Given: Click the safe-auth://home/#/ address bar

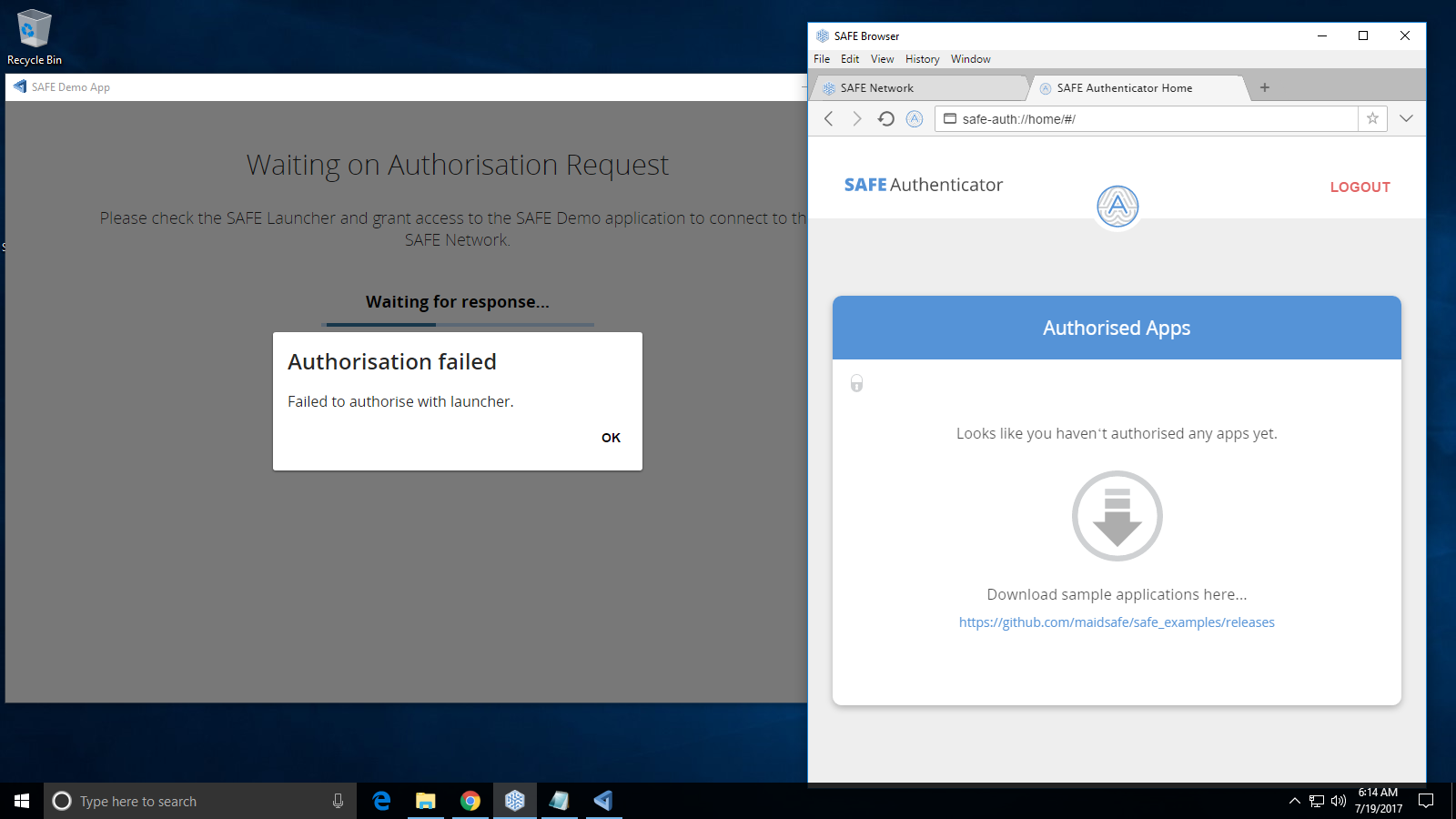Looking at the screenshot, I should tap(1147, 119).
